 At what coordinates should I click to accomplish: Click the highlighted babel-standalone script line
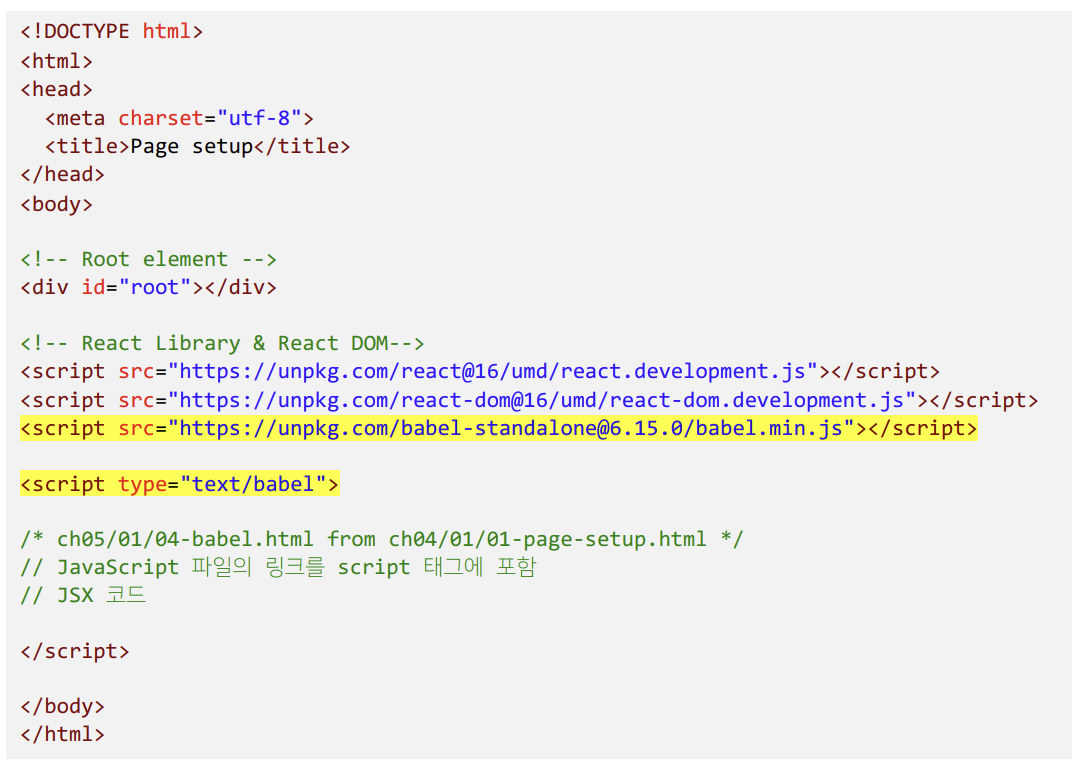[499, 429]
